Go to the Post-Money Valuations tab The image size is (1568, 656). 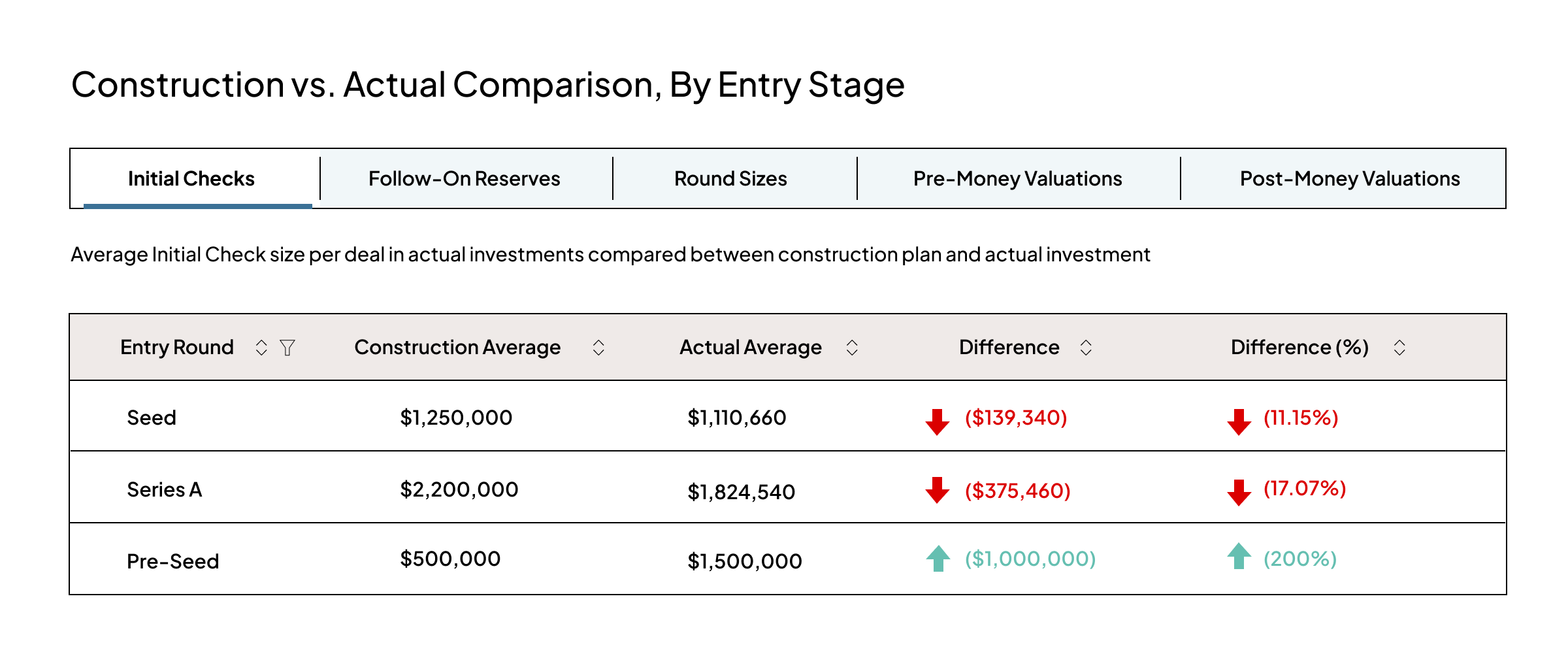1350,178
